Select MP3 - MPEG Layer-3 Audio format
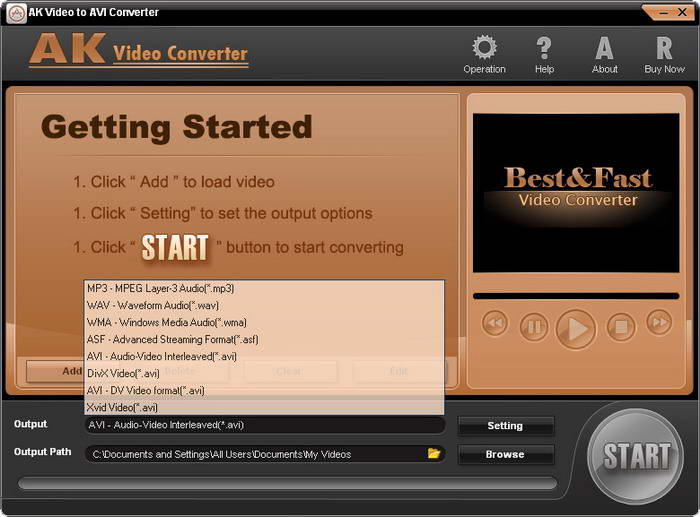This screenshot has height=517, width=700. (264, 288)
